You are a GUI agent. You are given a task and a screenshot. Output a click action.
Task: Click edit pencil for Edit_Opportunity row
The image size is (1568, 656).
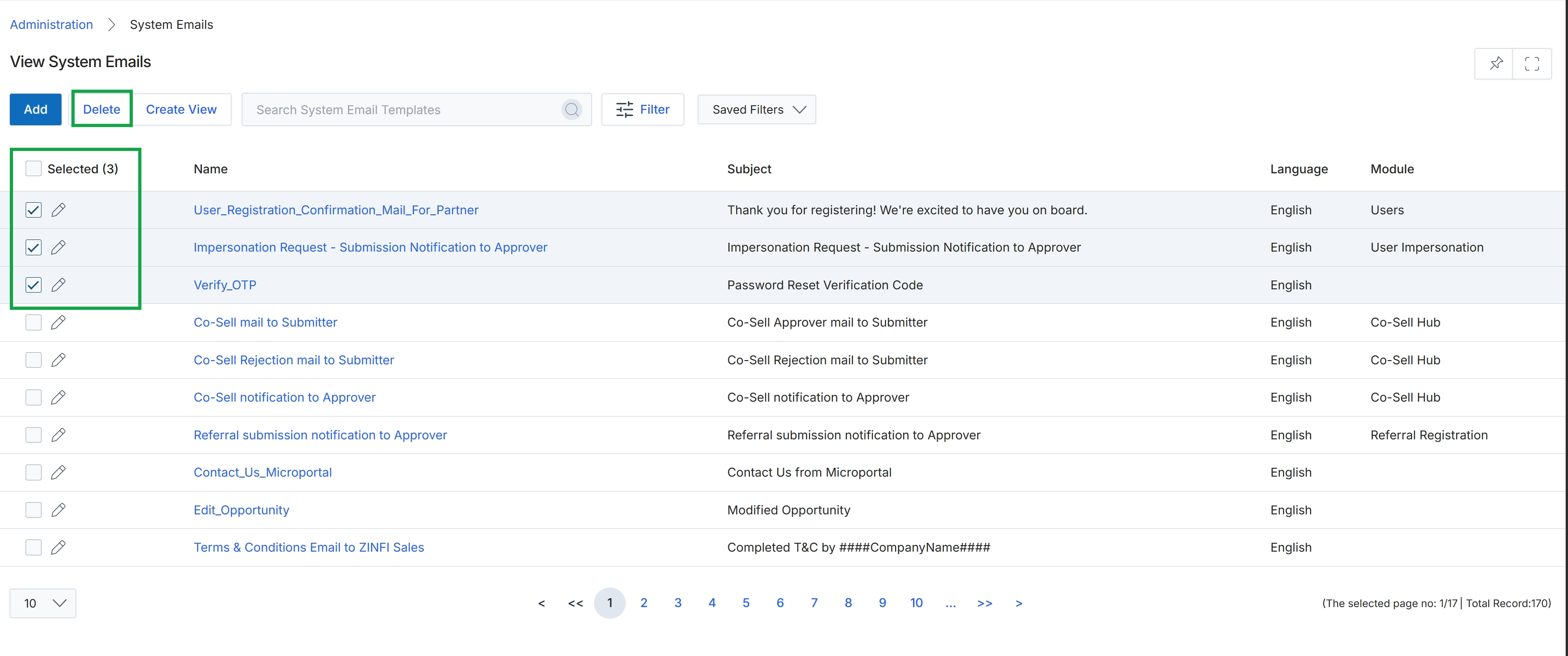pos(58,510)
